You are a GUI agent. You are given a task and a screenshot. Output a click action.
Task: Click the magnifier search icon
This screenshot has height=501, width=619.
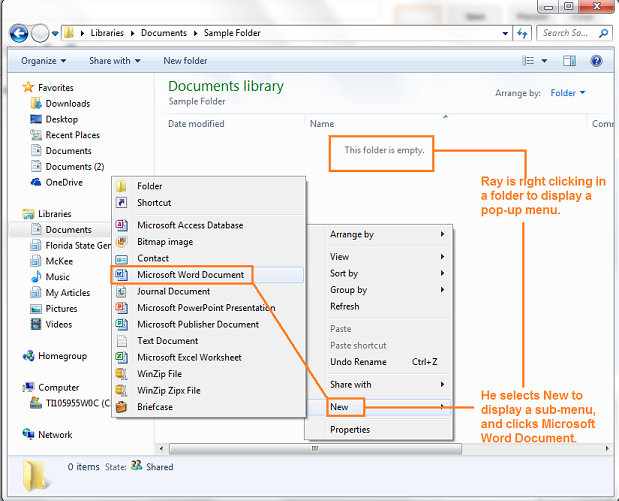click(x=603, y=33)
